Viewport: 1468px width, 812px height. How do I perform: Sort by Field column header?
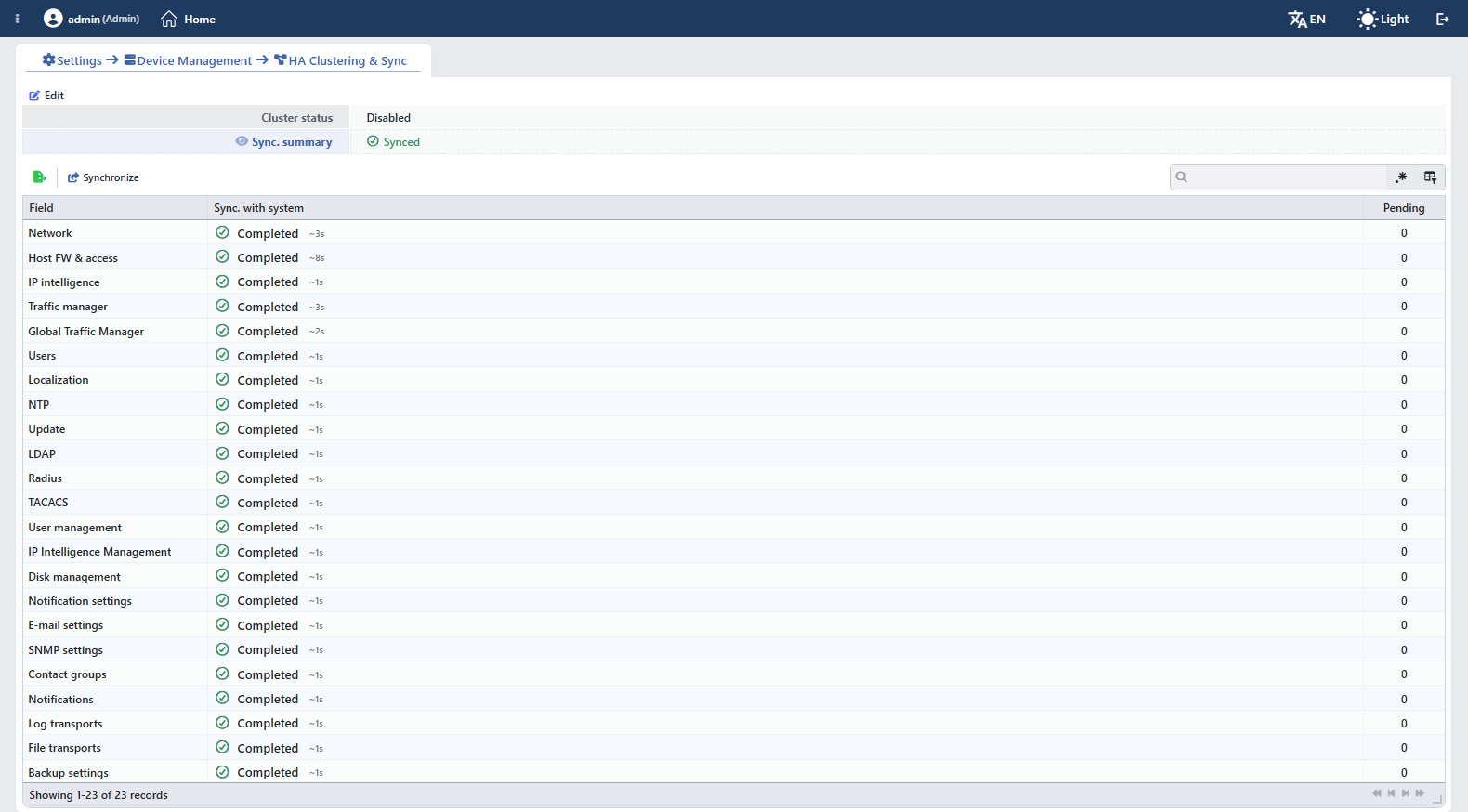[x=115, y=208]
